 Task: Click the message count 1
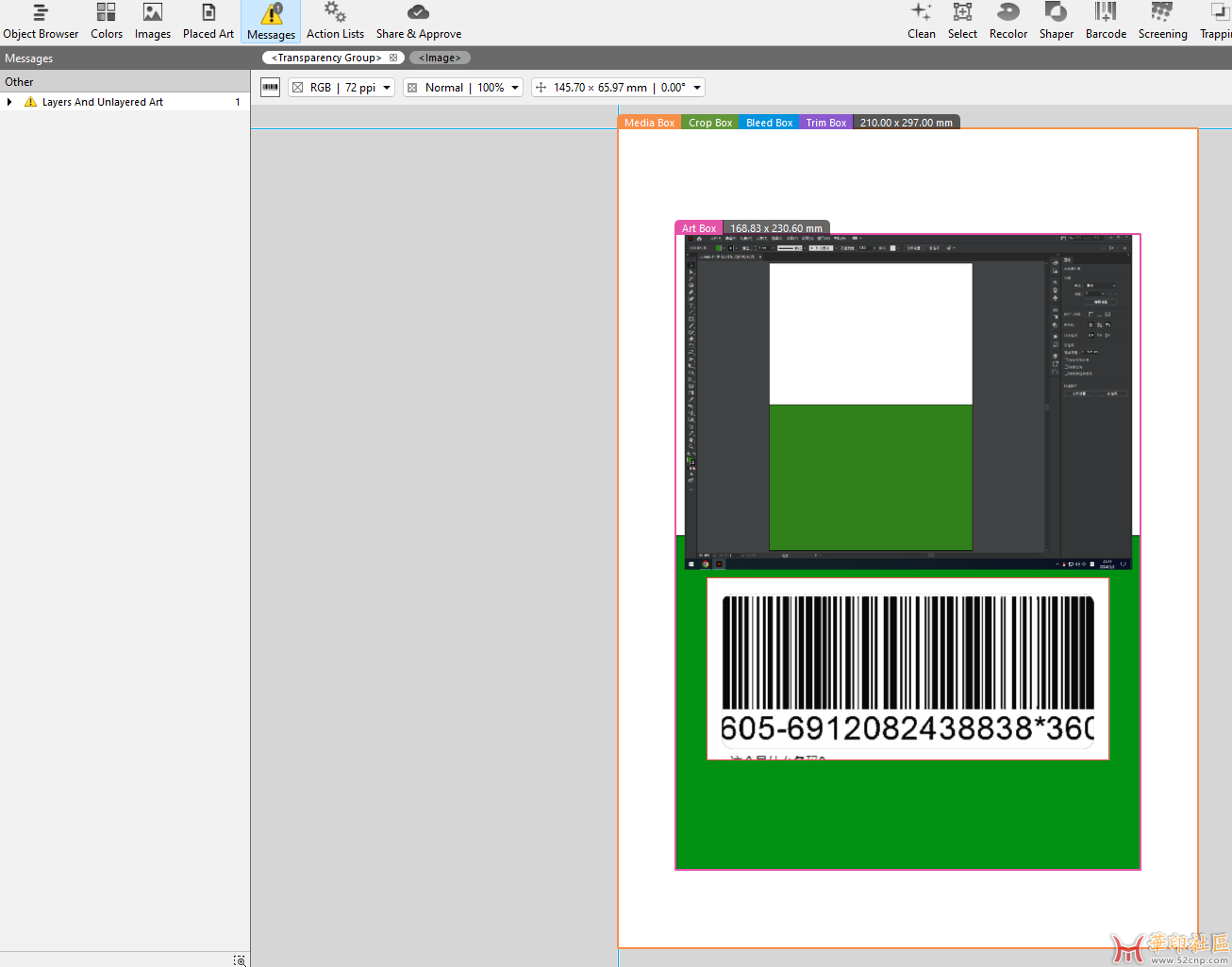(x=238, y=102)
